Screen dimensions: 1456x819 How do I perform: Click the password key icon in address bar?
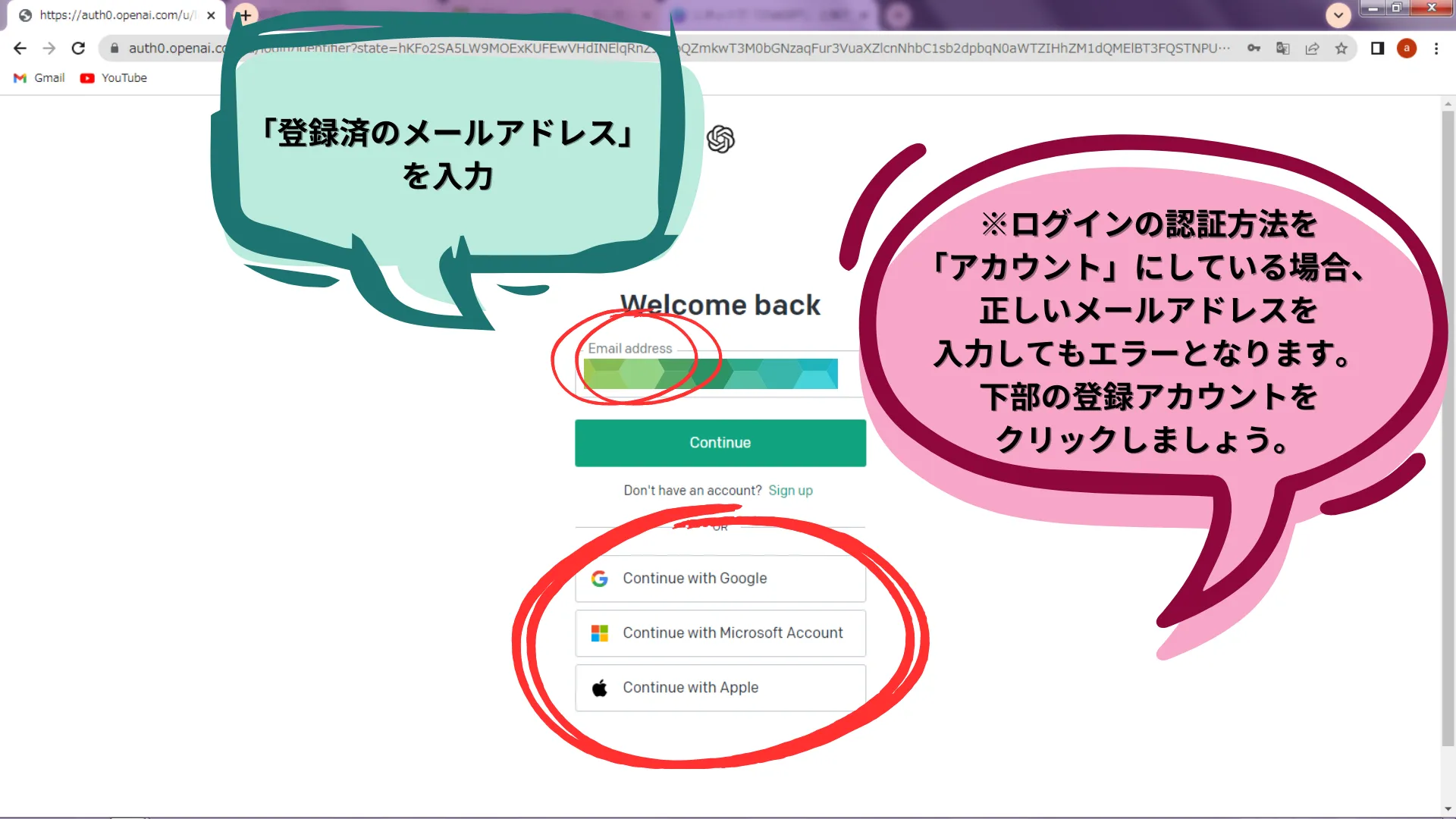pyautogui.click(x=1254, y=49)
